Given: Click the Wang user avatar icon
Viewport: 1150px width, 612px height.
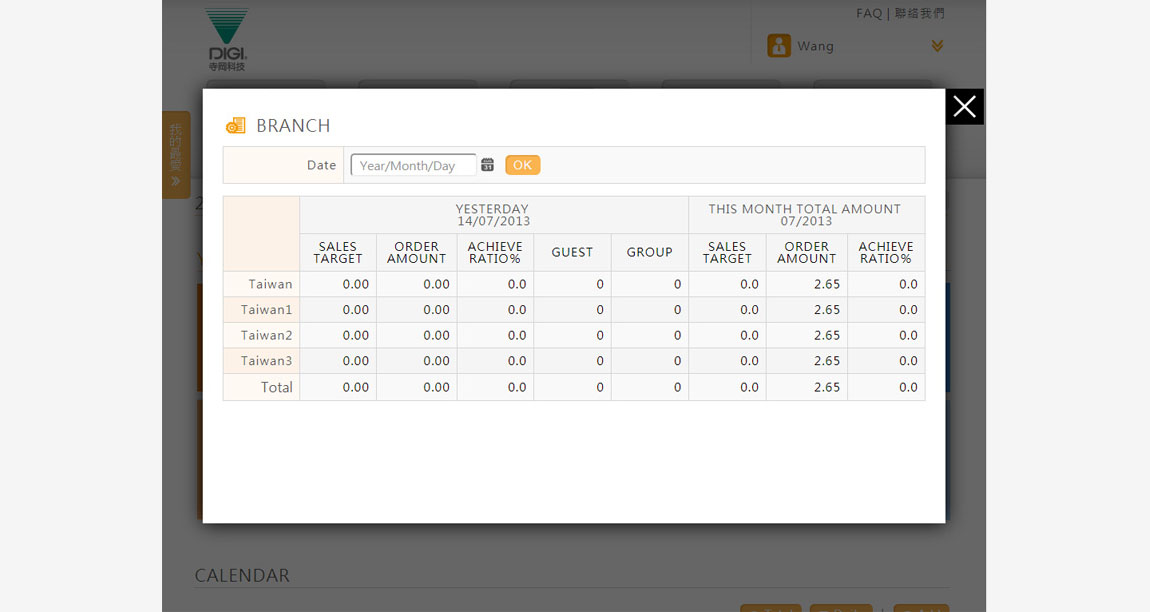Looking at the screenshot, I should (778, 46).
